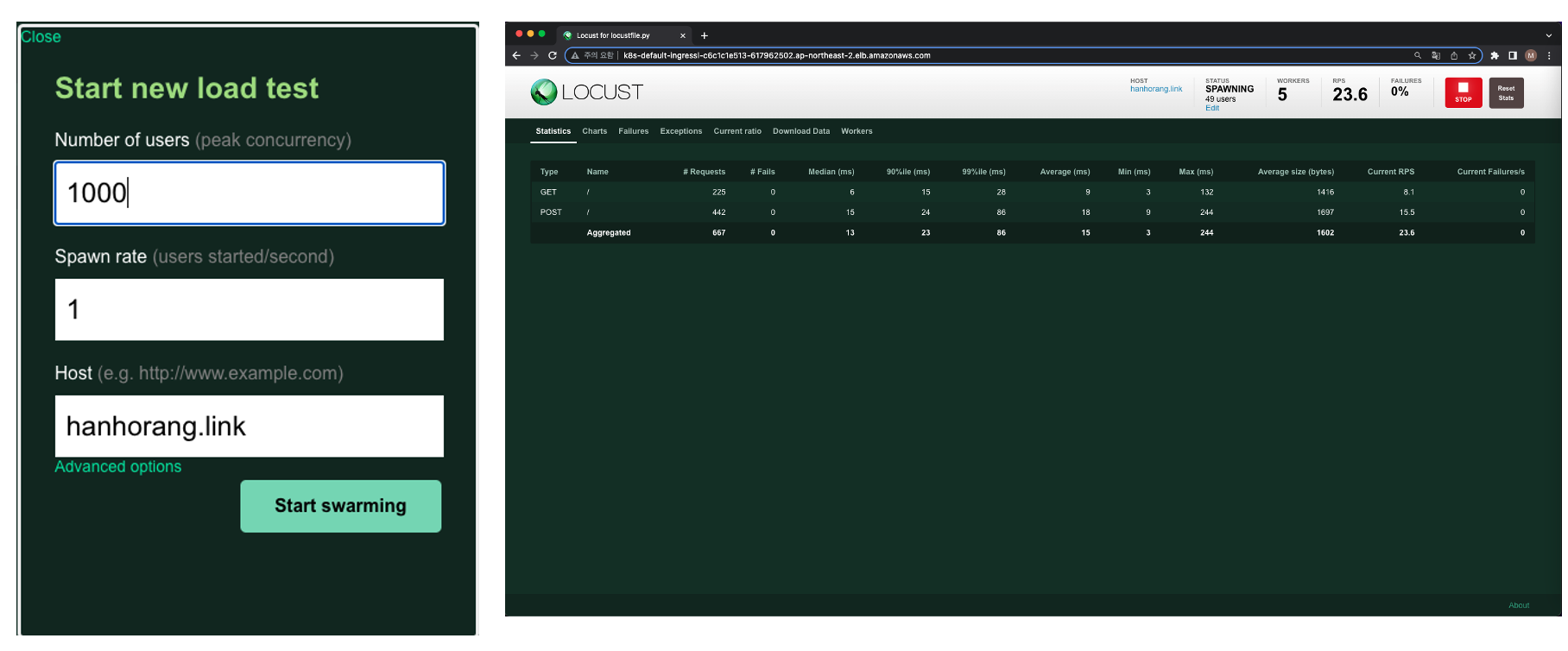Sort by the Name column header
1568x651 pixels.
(x=597, y=172)
